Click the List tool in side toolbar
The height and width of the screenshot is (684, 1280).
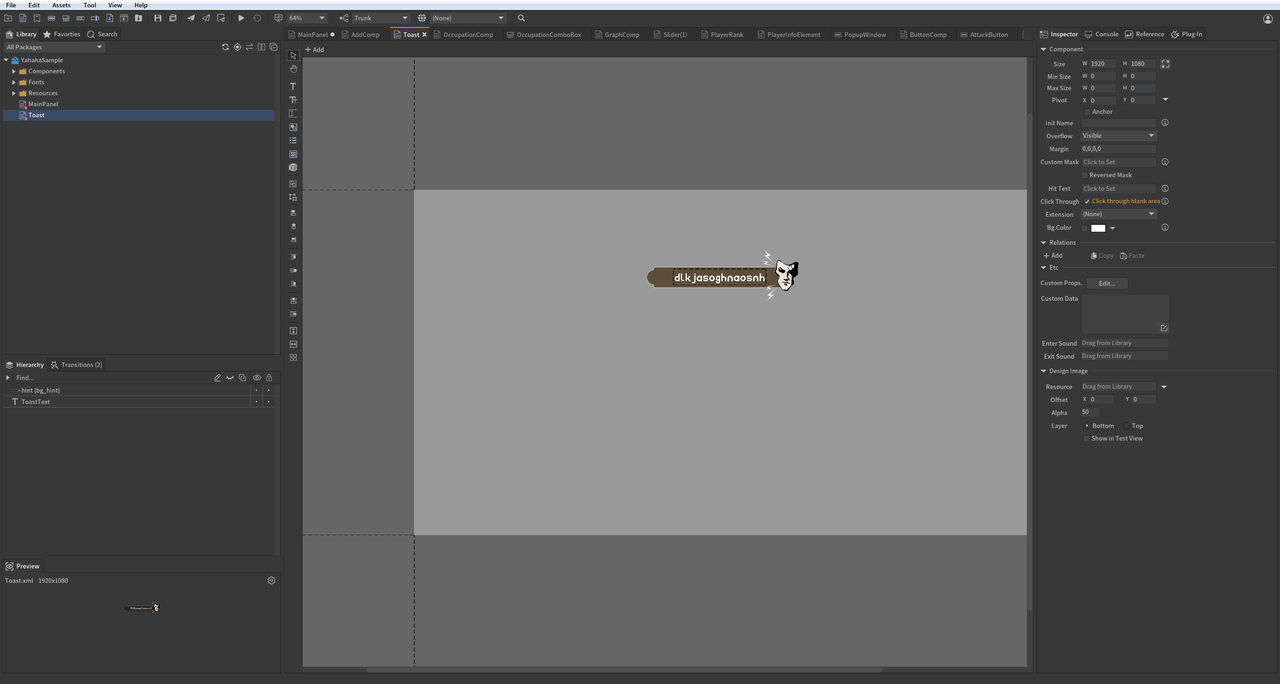[293, 141]
